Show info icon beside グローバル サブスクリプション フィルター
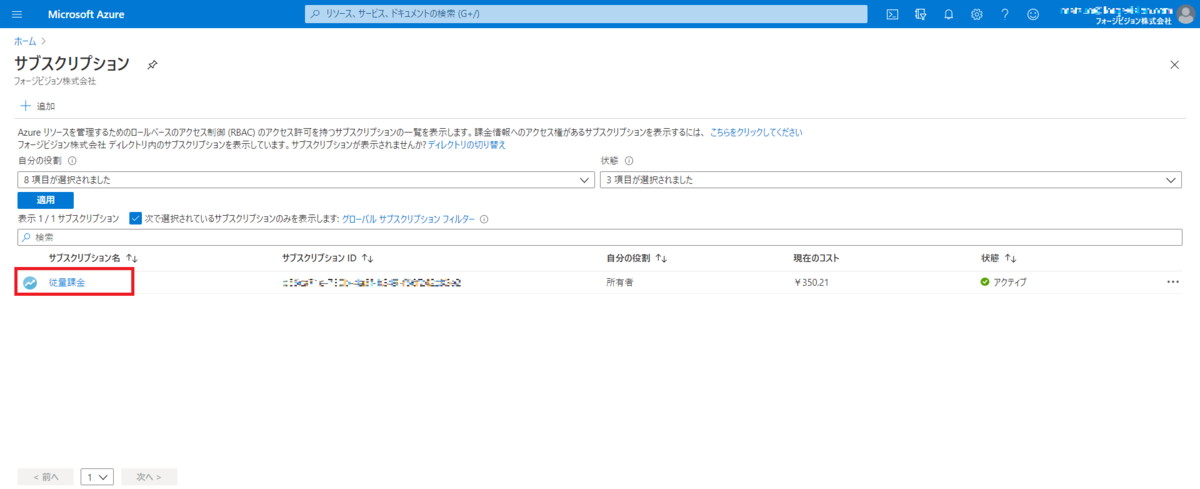Viewport: 1200px width, 489px height. pyautogui.click(x=484, y=218)
